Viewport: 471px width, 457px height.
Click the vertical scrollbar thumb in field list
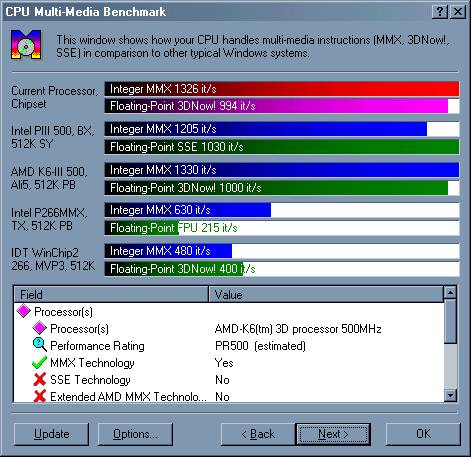(x=450, y=321)
